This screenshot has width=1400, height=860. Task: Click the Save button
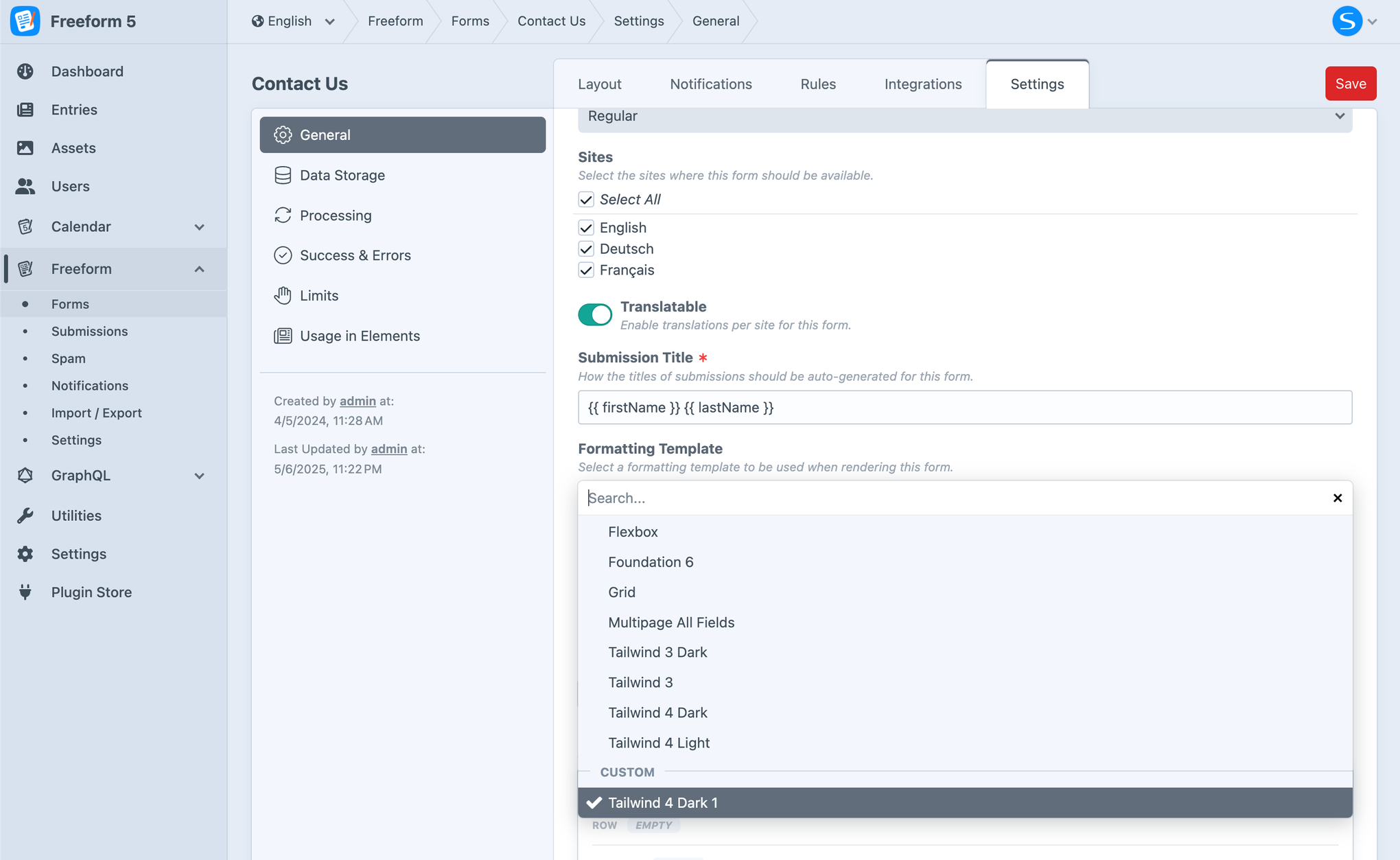click(x=1350, y=83)
